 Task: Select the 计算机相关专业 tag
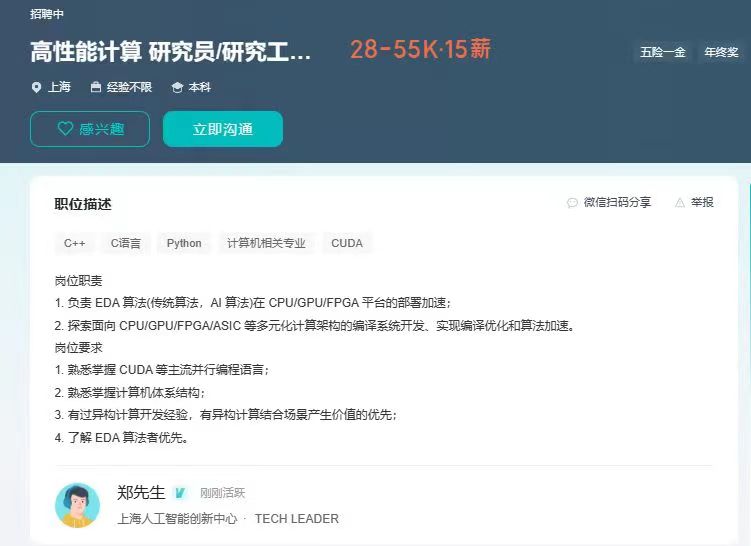tap(266, 243)
